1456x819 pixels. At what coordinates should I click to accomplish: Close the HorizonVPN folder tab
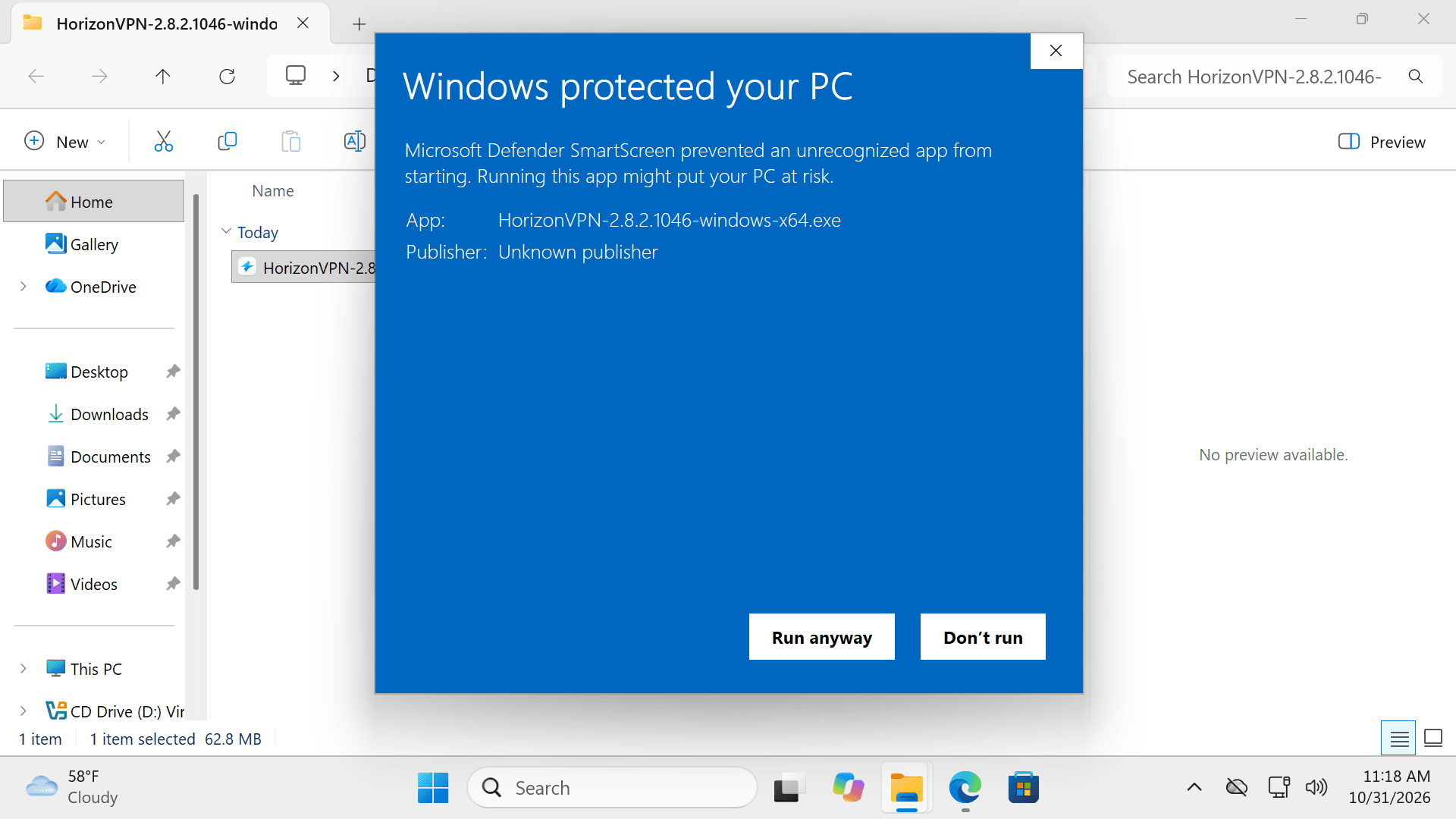(303, 24)
